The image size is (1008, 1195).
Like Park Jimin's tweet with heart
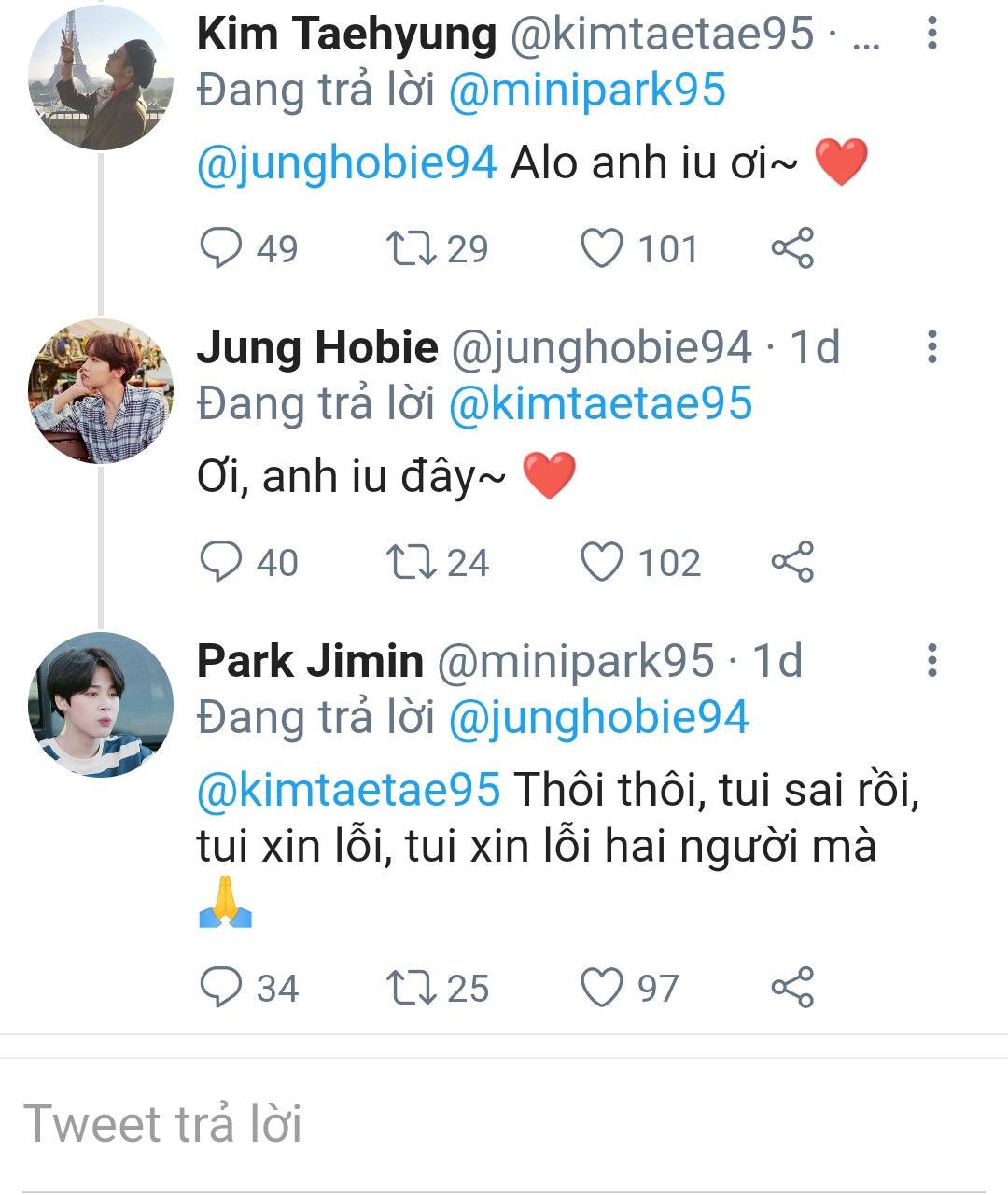602,988
